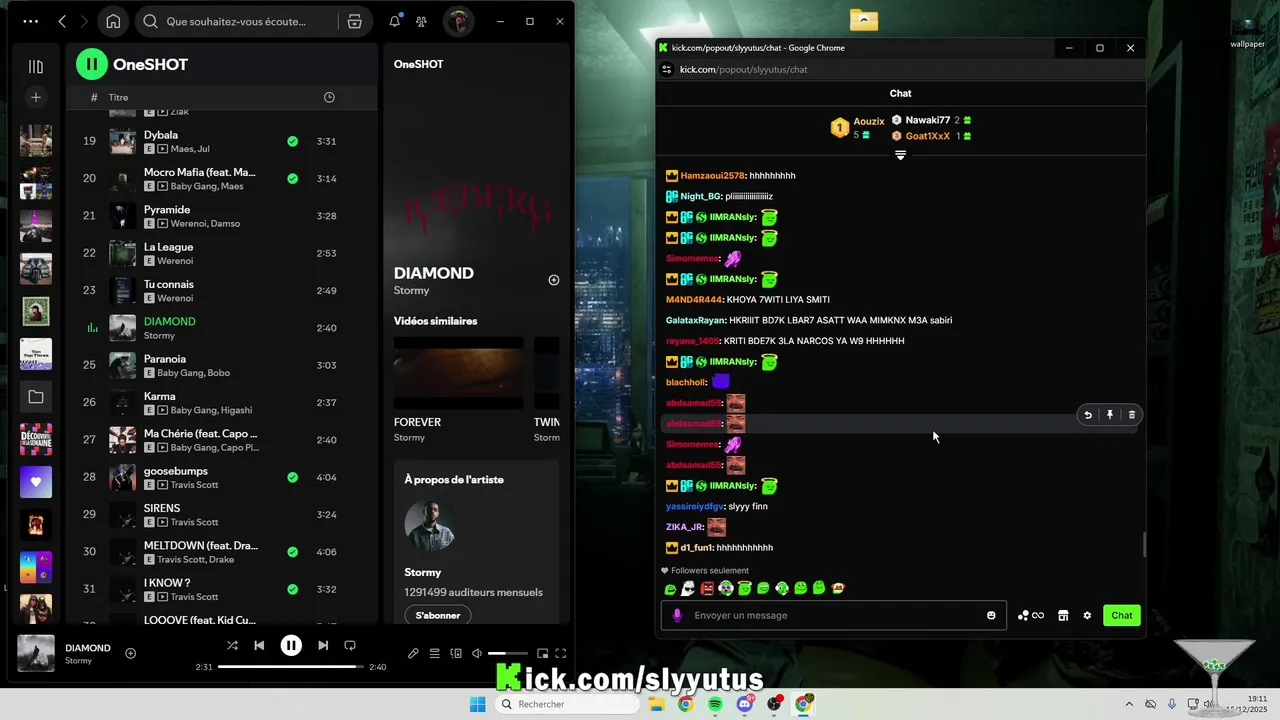Open Spotify home page

(113, 21)
